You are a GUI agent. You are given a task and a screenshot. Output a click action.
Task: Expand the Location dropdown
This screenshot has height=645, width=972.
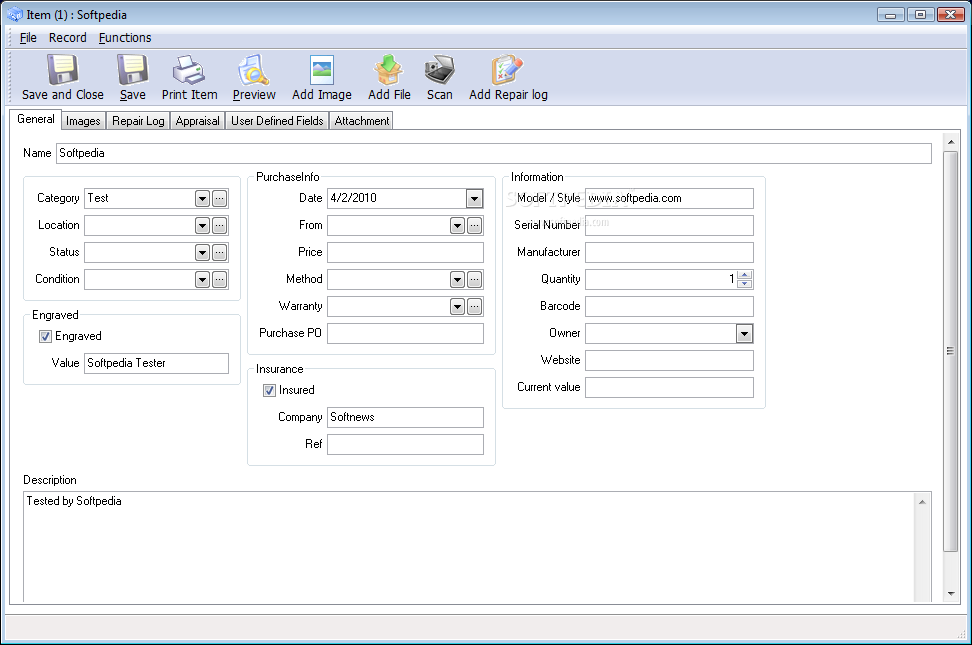(x=202, y=225)
